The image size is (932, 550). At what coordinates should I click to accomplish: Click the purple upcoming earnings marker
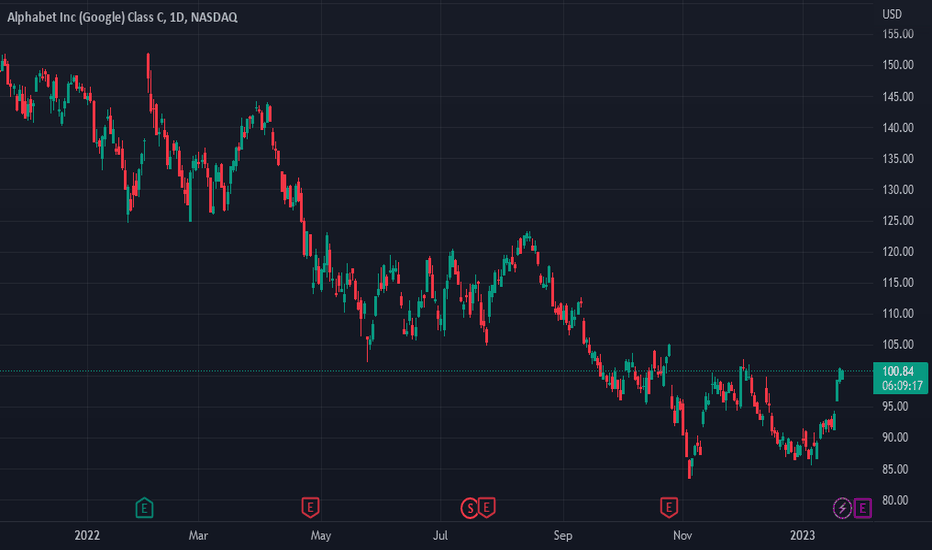pos(862,508)
